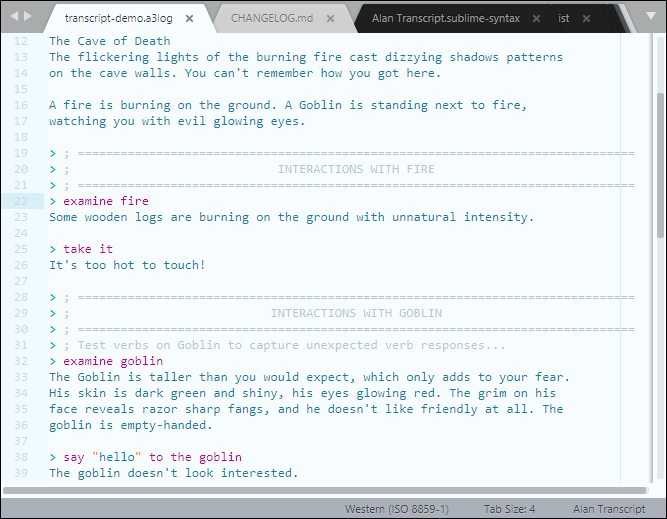Switch to Alan Transcript.sublime-syntax tab
Image resolution: width=667 pixels, height=519 pixels.
[x=446, y=18]
